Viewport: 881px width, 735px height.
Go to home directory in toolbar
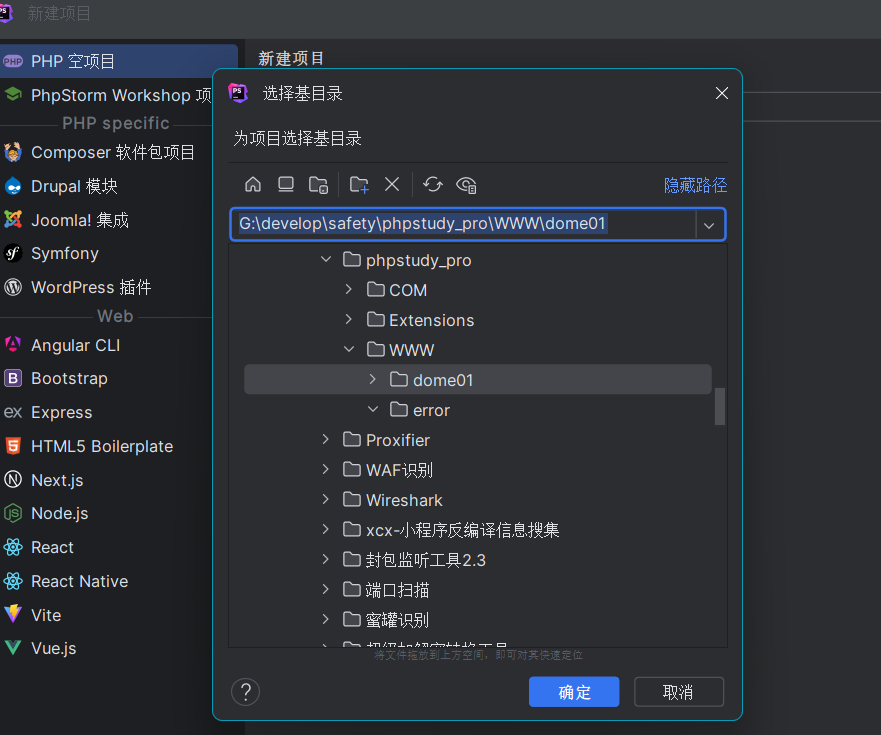pos(253,184)
